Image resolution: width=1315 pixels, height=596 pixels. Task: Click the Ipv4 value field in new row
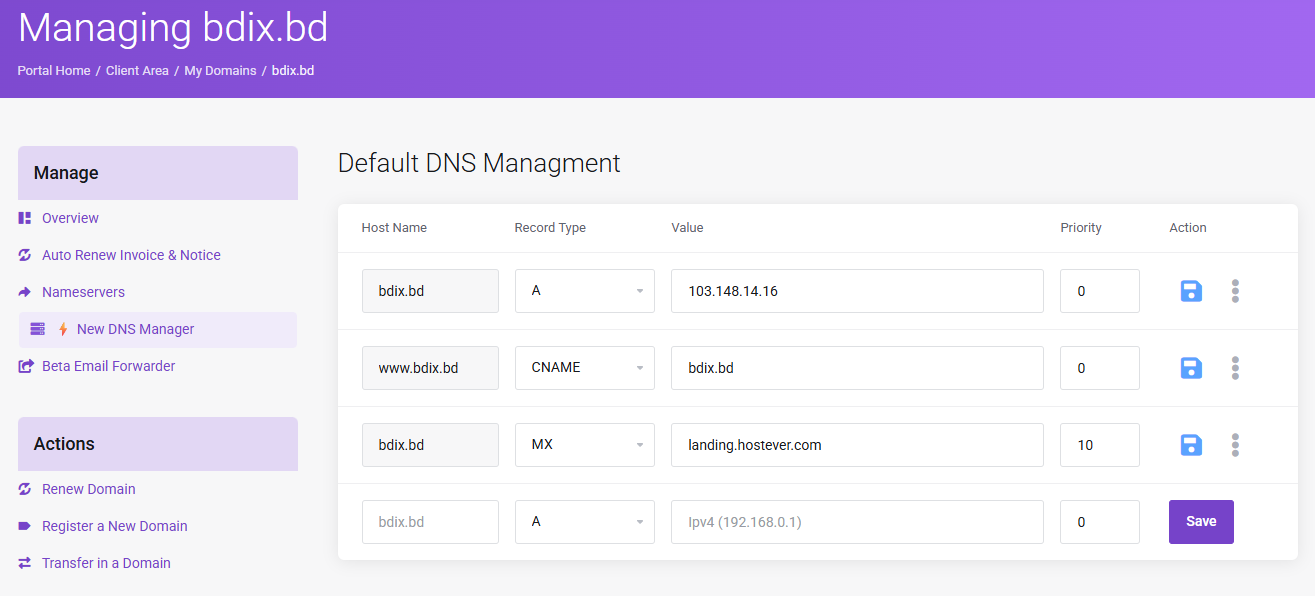point(856,522)
